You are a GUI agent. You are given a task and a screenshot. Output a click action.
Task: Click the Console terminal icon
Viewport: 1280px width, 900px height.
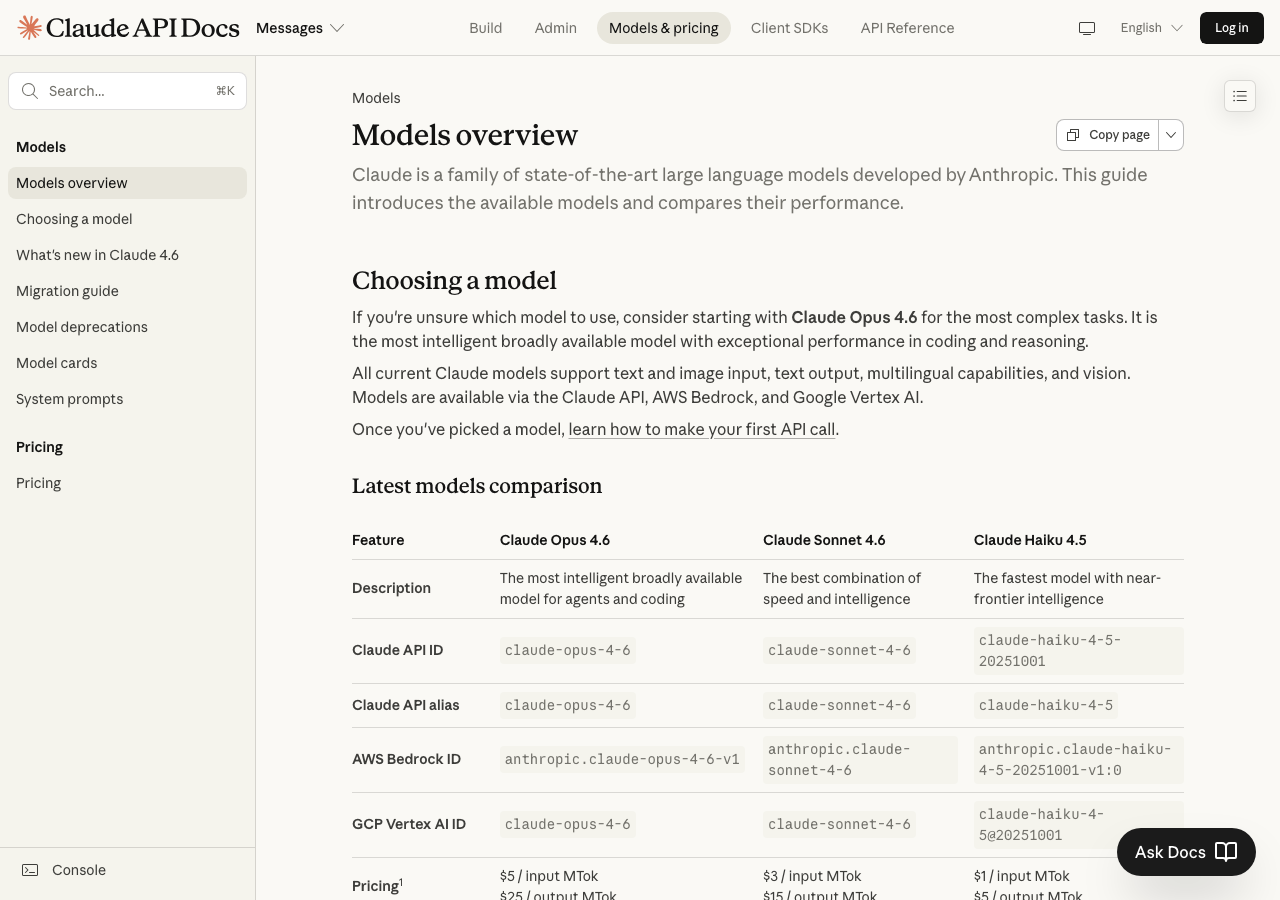click(x=31, y=870)
